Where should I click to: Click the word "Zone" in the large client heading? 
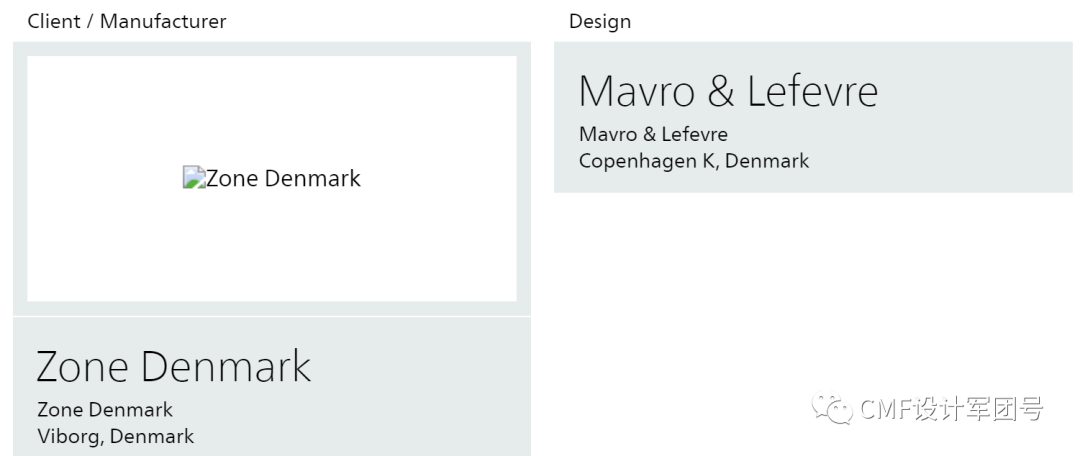coord(83,367)
